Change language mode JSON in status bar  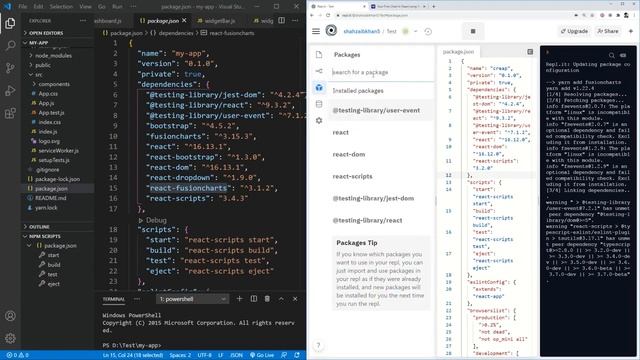tap(236, 355)
